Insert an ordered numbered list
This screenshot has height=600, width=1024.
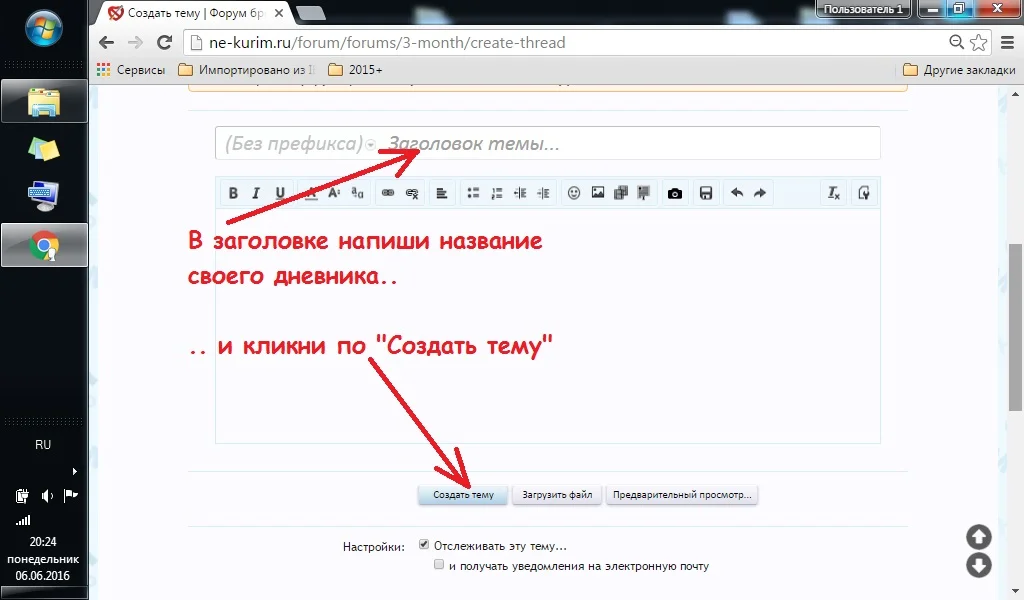[x=496, y=193]
